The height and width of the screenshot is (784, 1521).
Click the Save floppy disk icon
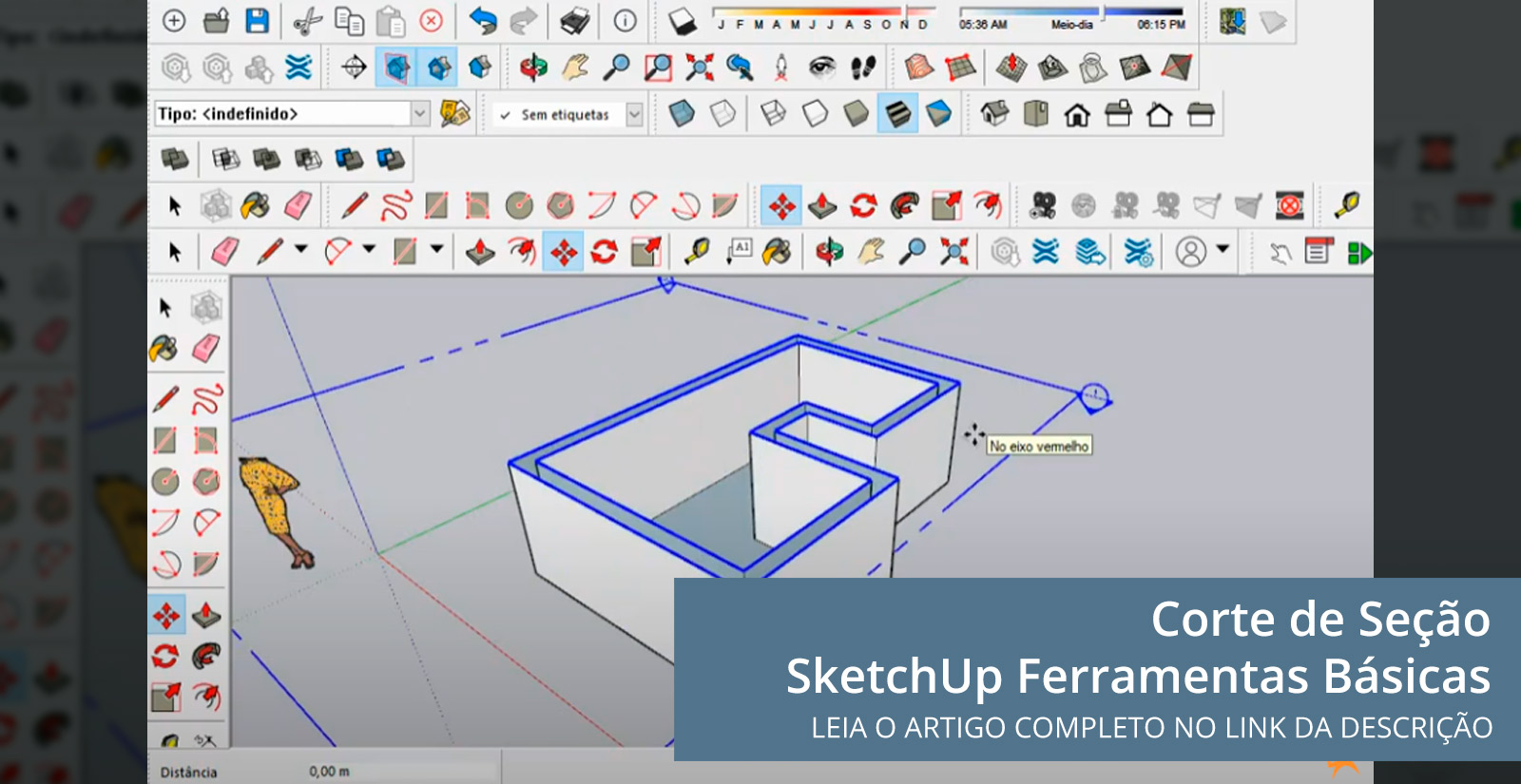(x=257, y=21)
